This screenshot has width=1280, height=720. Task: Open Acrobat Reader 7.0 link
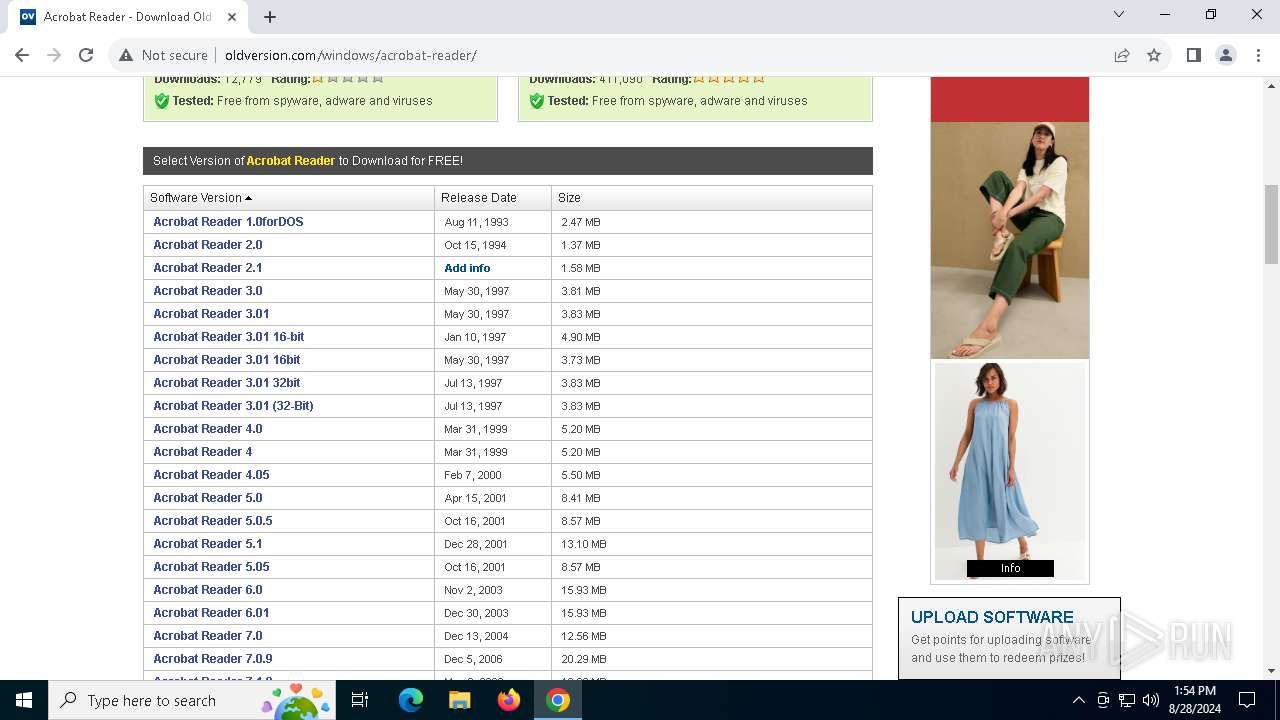point(208,636)
